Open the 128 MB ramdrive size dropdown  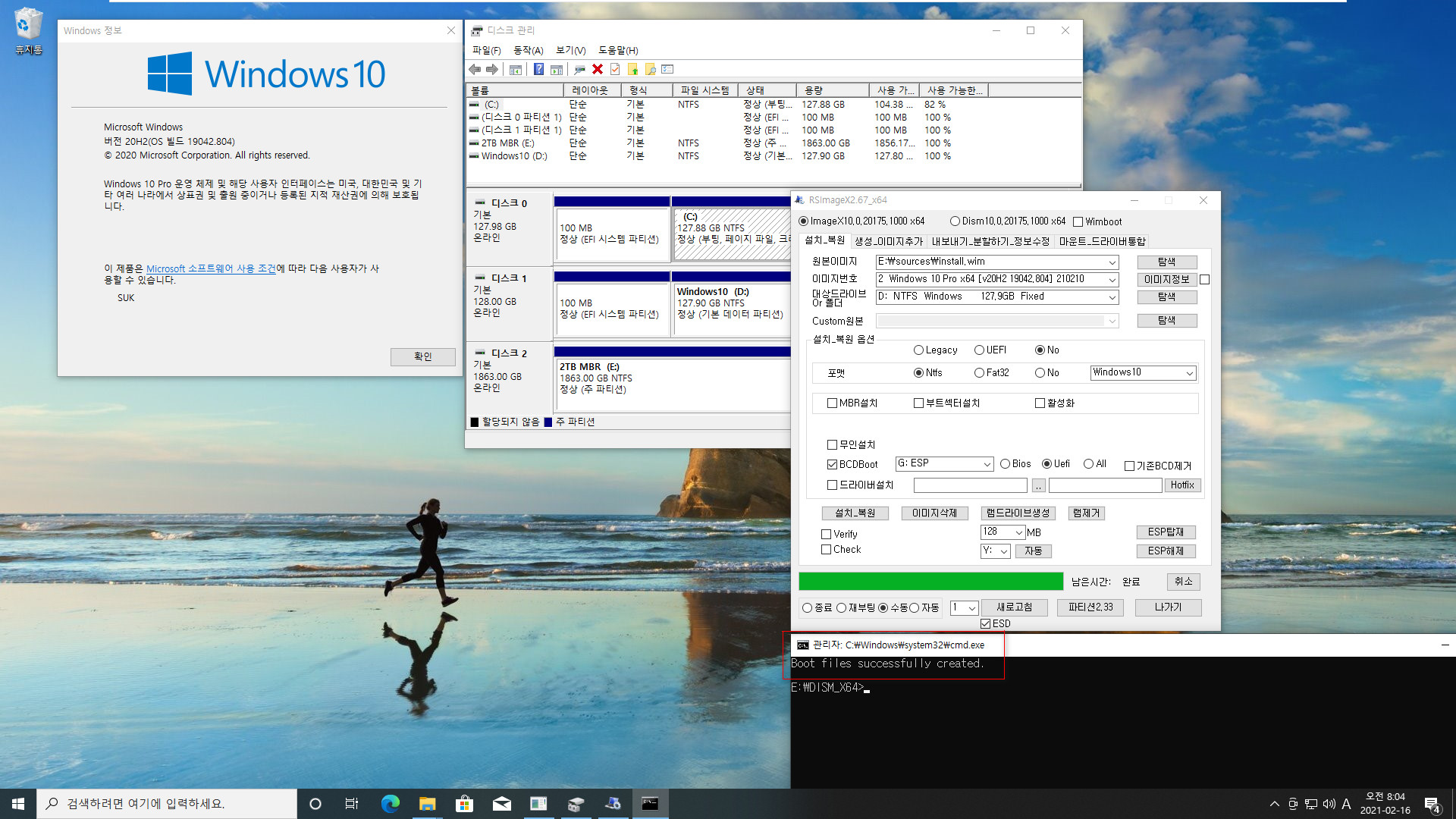(x=1018, y=532)
